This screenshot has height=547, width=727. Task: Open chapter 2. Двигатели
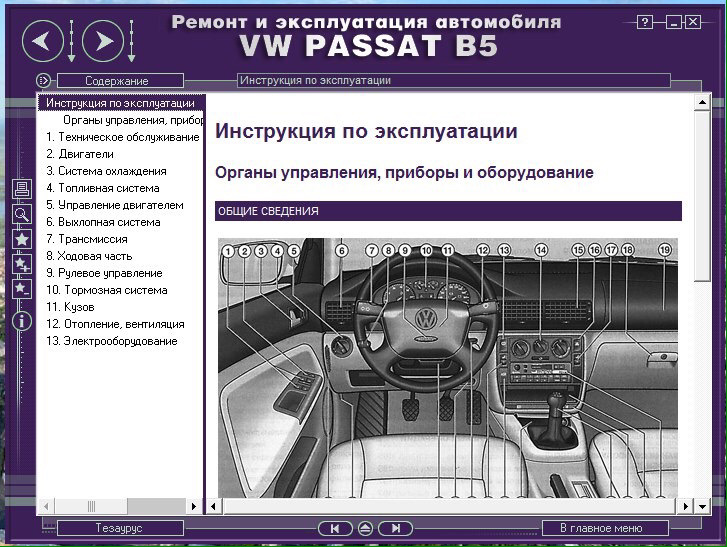tap(80, 154)
